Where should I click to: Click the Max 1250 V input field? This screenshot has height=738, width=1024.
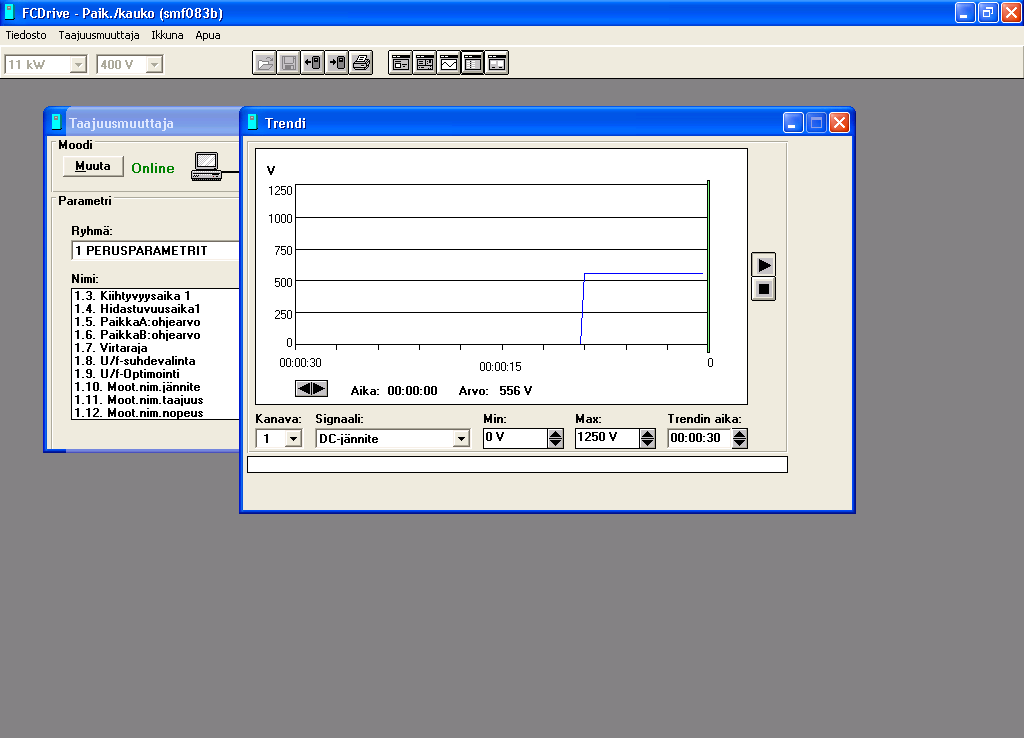[607, 438]
